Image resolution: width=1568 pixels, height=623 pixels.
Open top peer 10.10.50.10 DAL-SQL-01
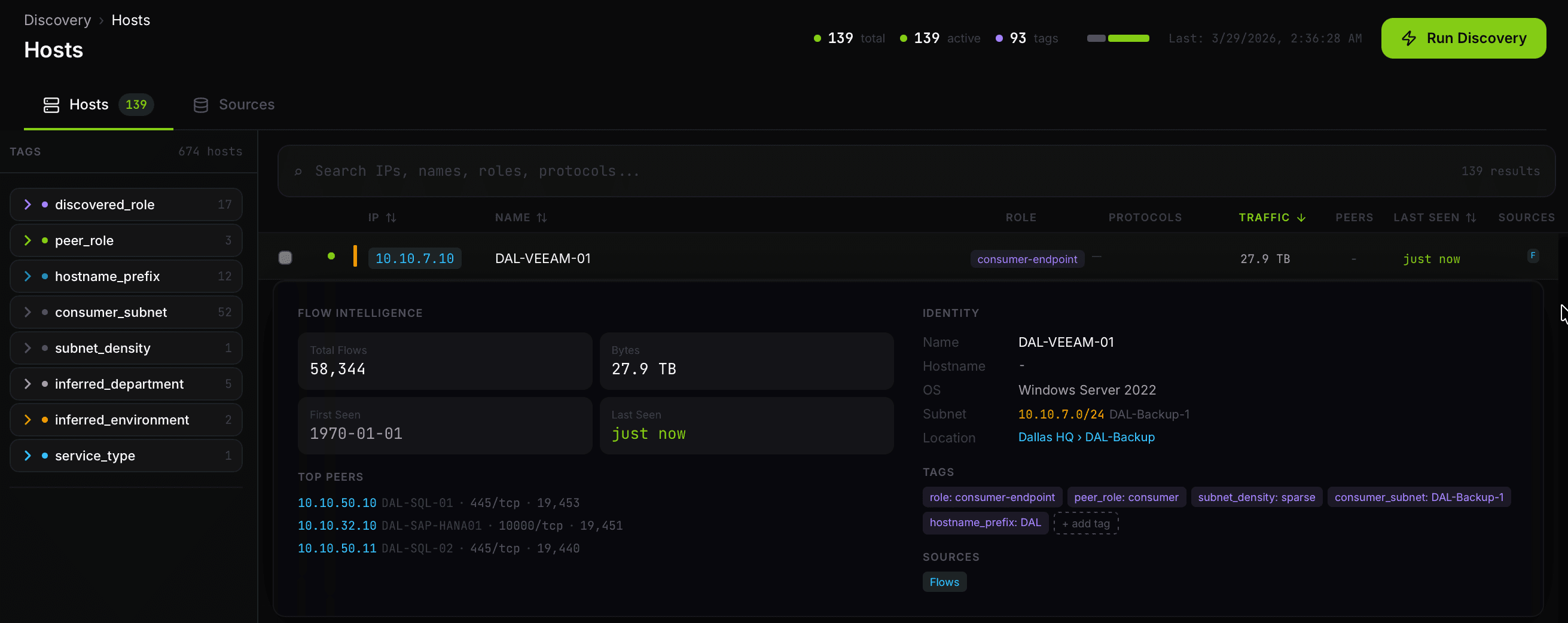(337, 503)
